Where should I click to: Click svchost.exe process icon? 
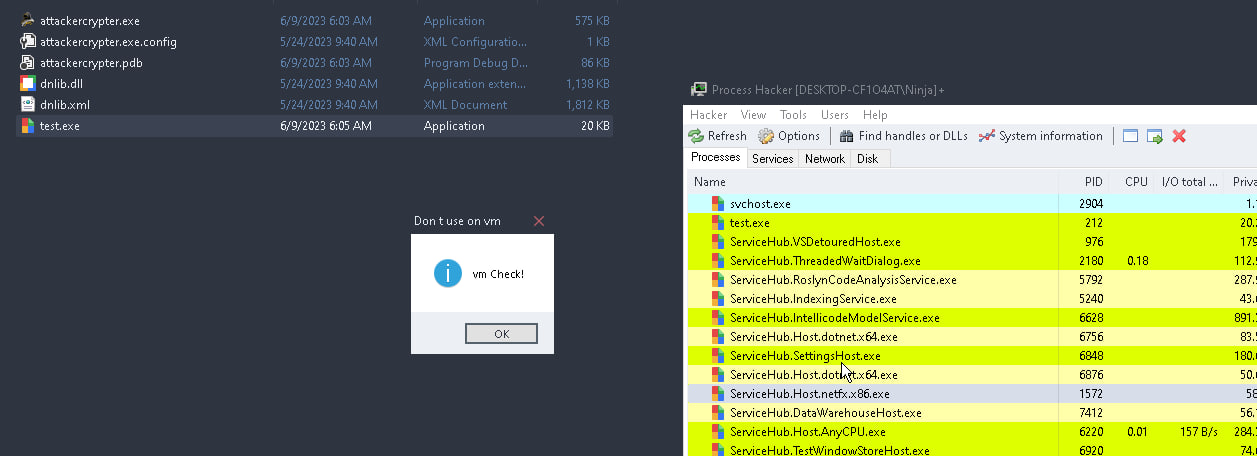click(x=717, y=204)
